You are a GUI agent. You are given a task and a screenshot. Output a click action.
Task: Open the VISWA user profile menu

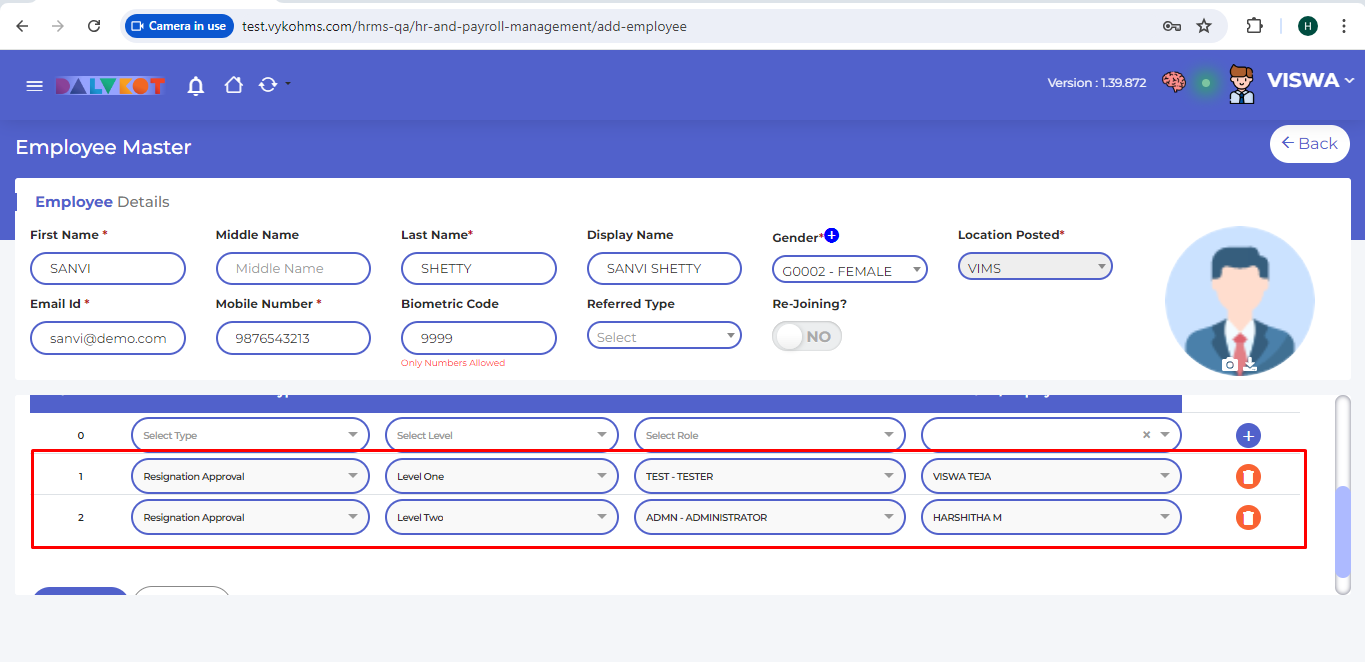1309,81
